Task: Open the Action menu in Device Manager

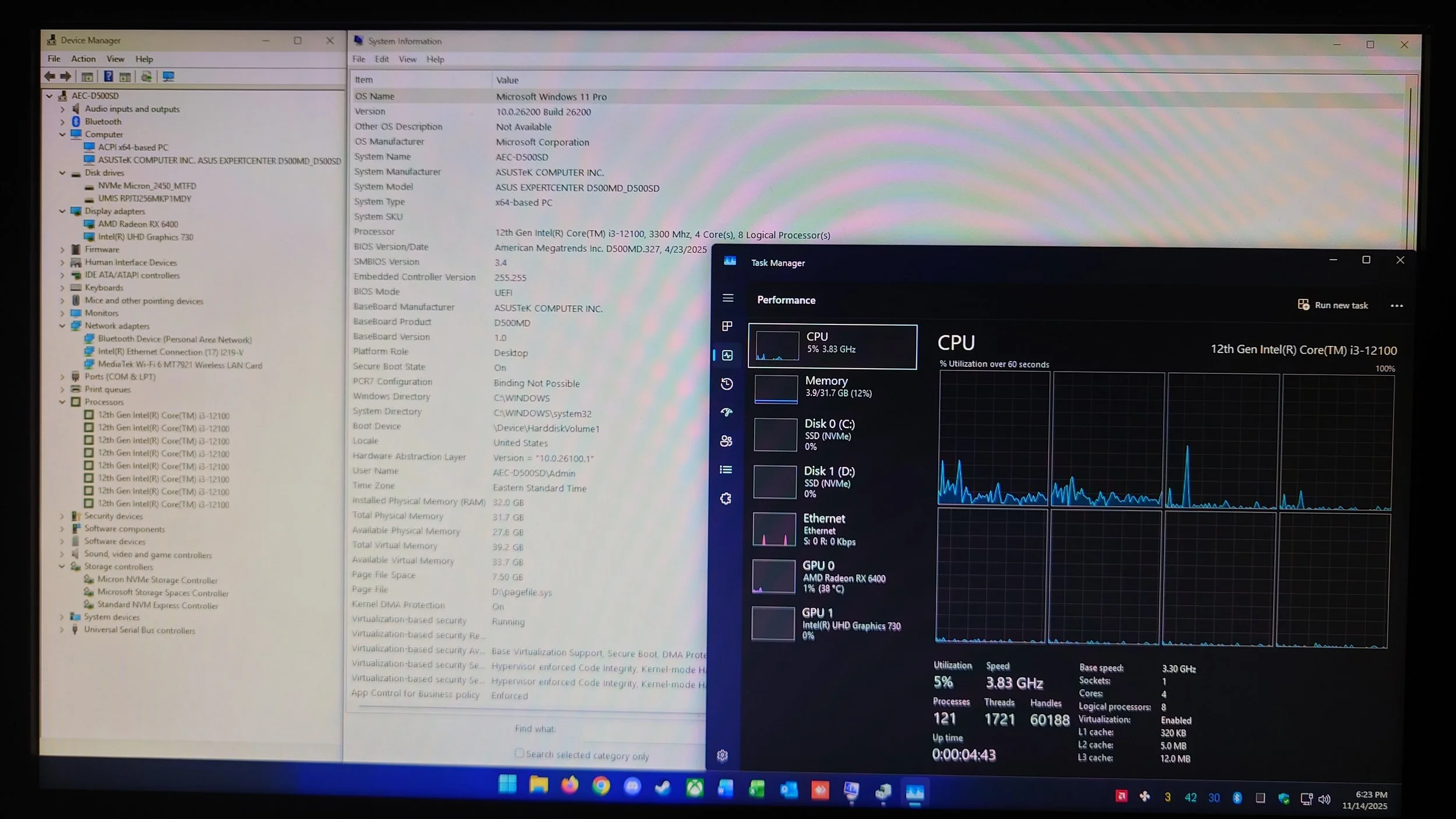Action: click(x=83, y=59)
